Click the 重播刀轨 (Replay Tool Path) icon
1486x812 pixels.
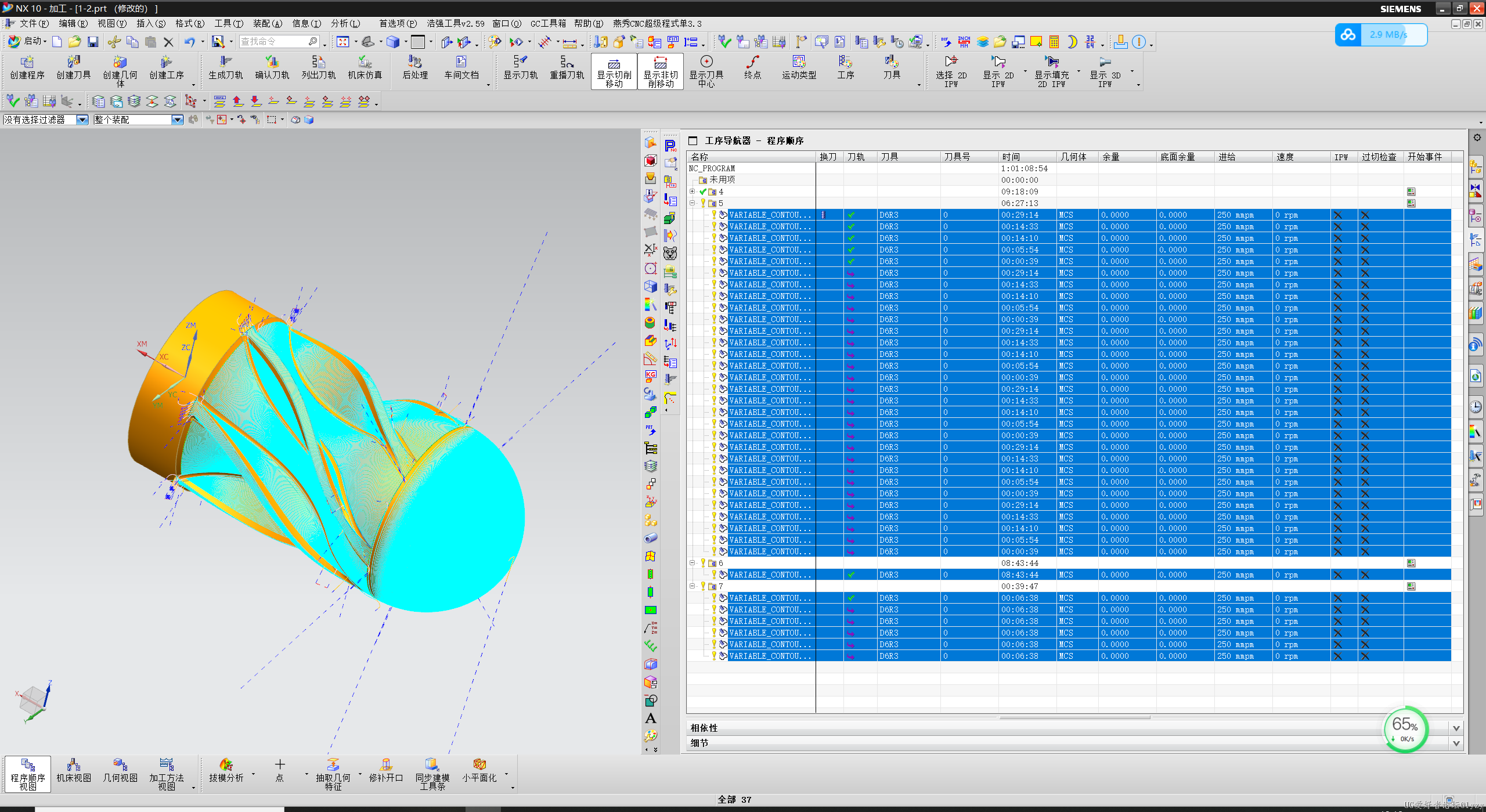(x=567, y=68)
